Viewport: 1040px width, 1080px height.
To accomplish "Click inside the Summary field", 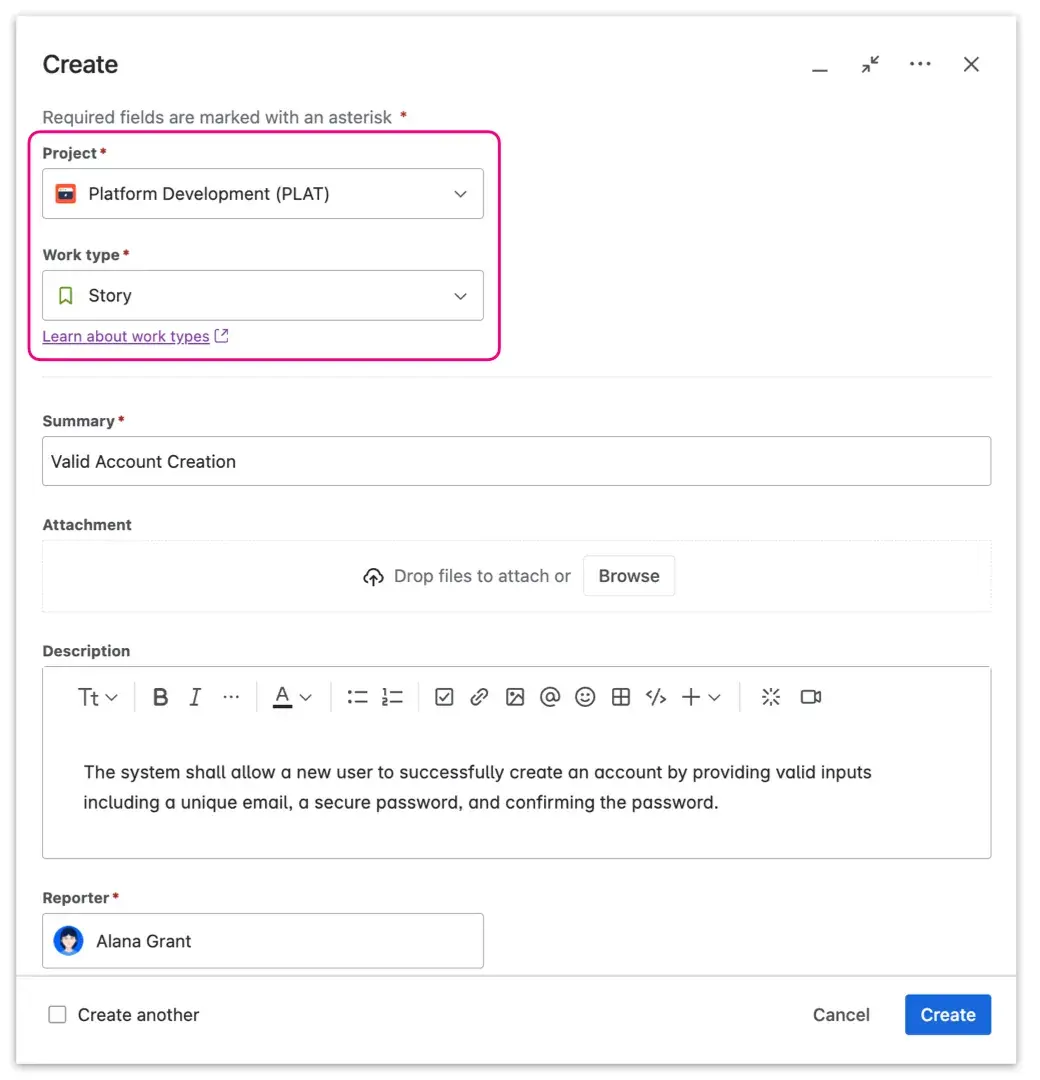I will [x=516, y=461].
